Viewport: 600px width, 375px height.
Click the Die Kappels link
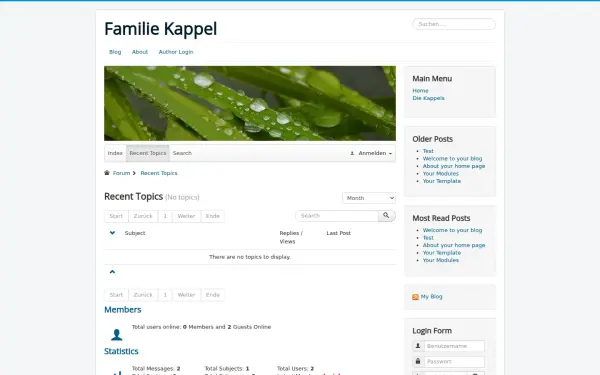click(x=428, y=98)
